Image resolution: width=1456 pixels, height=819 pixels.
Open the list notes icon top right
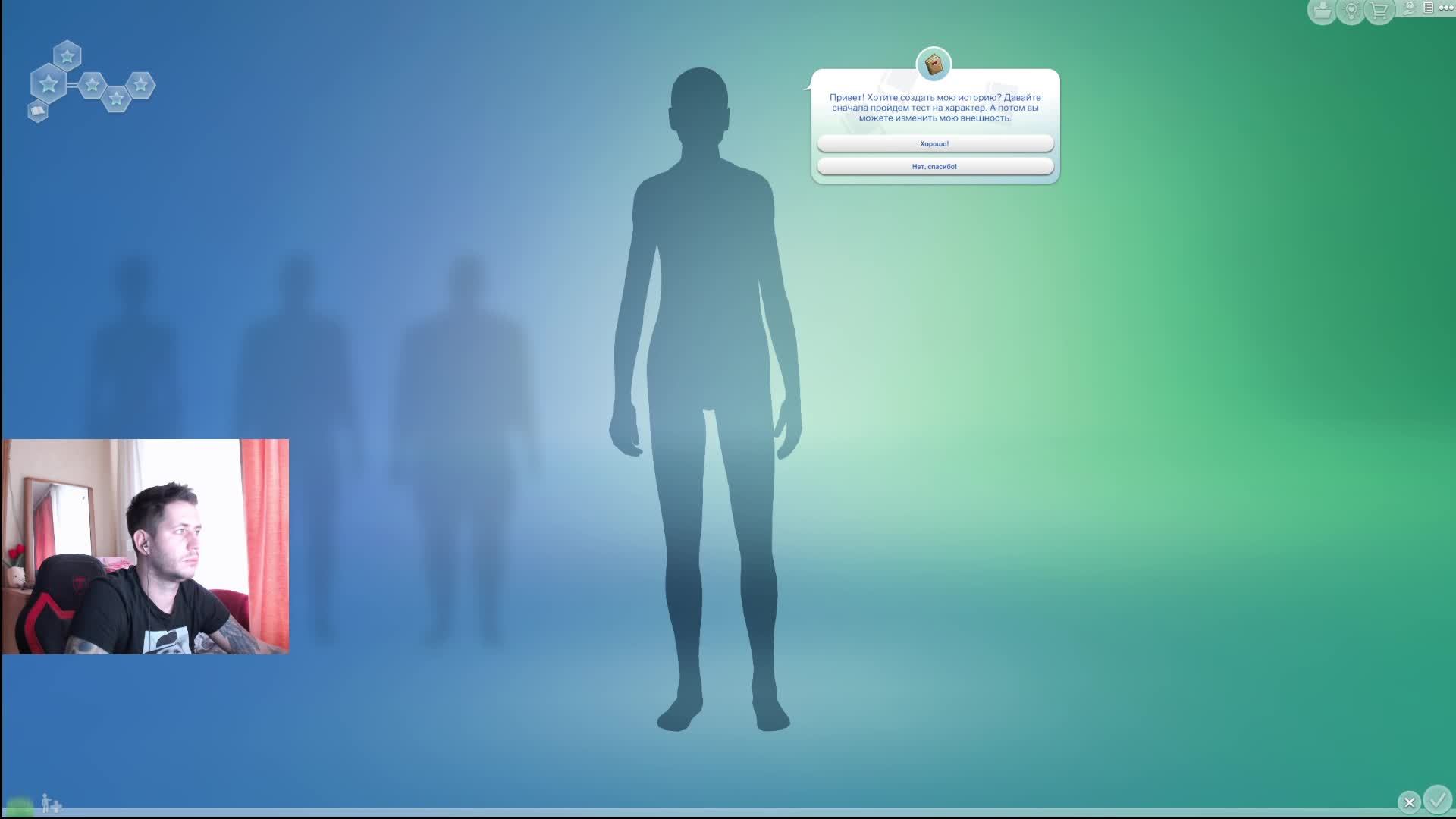[1428, 8]
